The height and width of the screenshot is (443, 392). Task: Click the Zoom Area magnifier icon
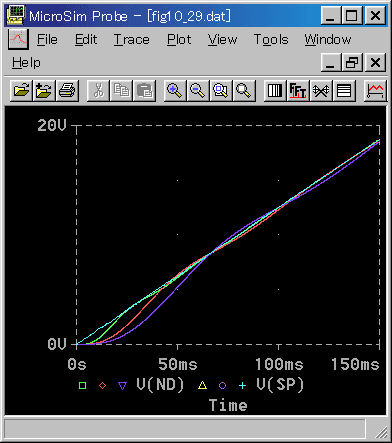[221, 90]
